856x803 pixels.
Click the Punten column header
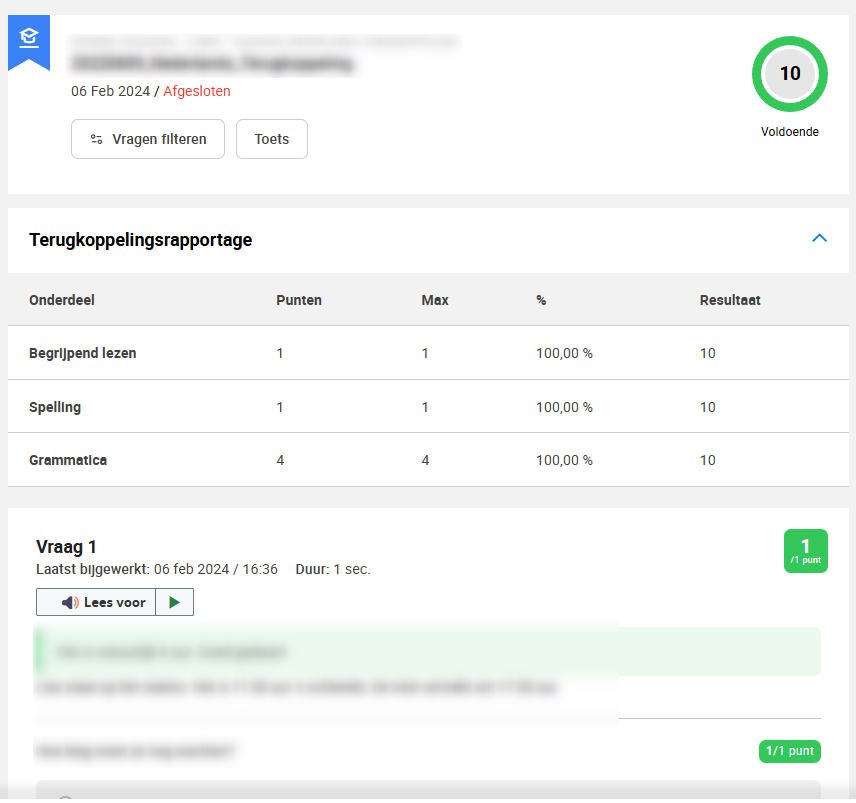pyautogui.click(x=299, y=300)
